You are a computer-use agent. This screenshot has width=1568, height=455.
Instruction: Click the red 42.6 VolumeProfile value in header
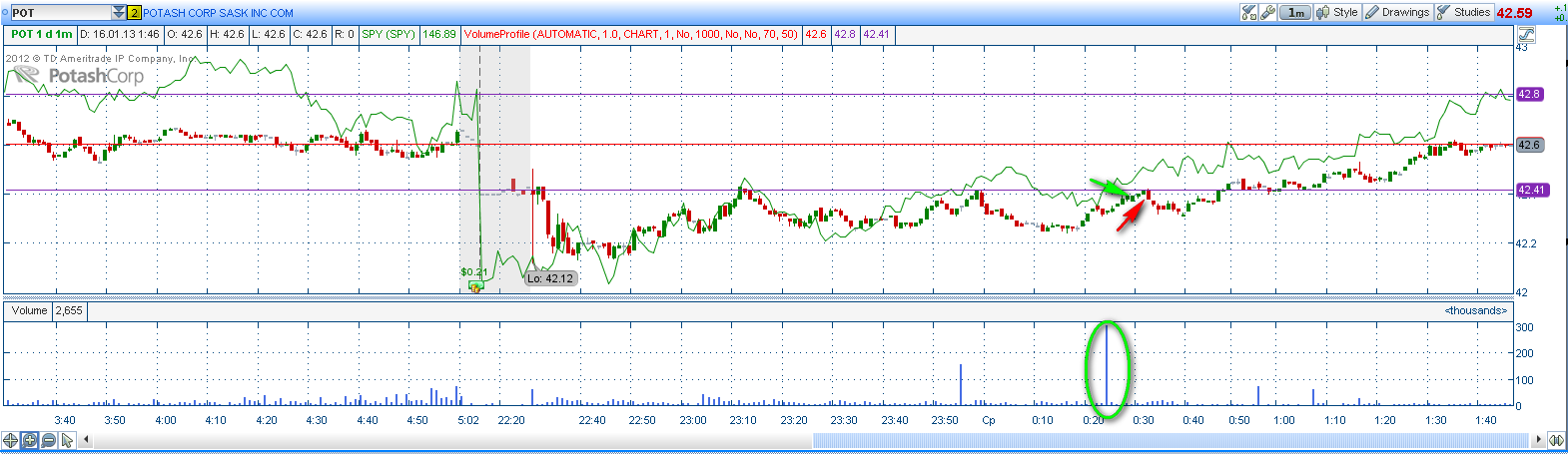point(816,34)
